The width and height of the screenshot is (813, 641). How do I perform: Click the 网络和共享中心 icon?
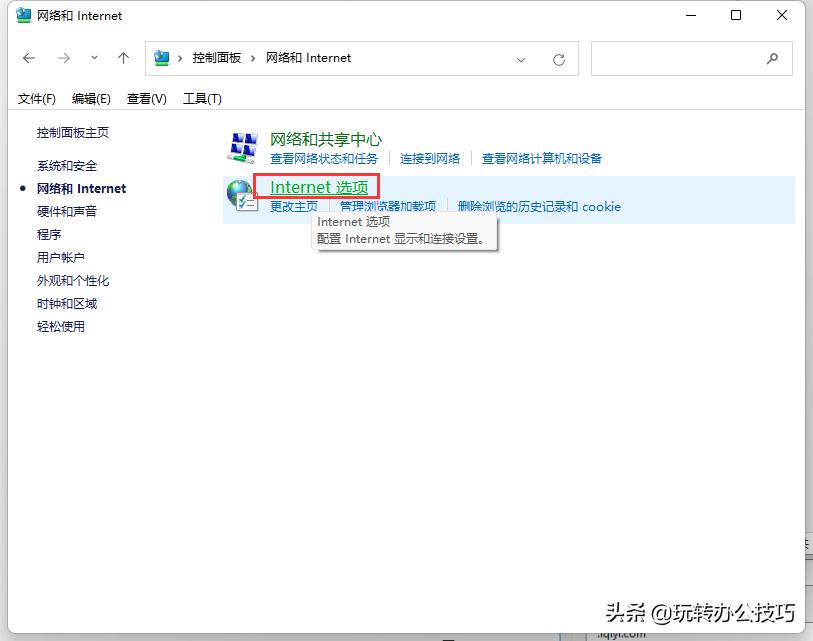pyautogui.click(x=240, y=147)
